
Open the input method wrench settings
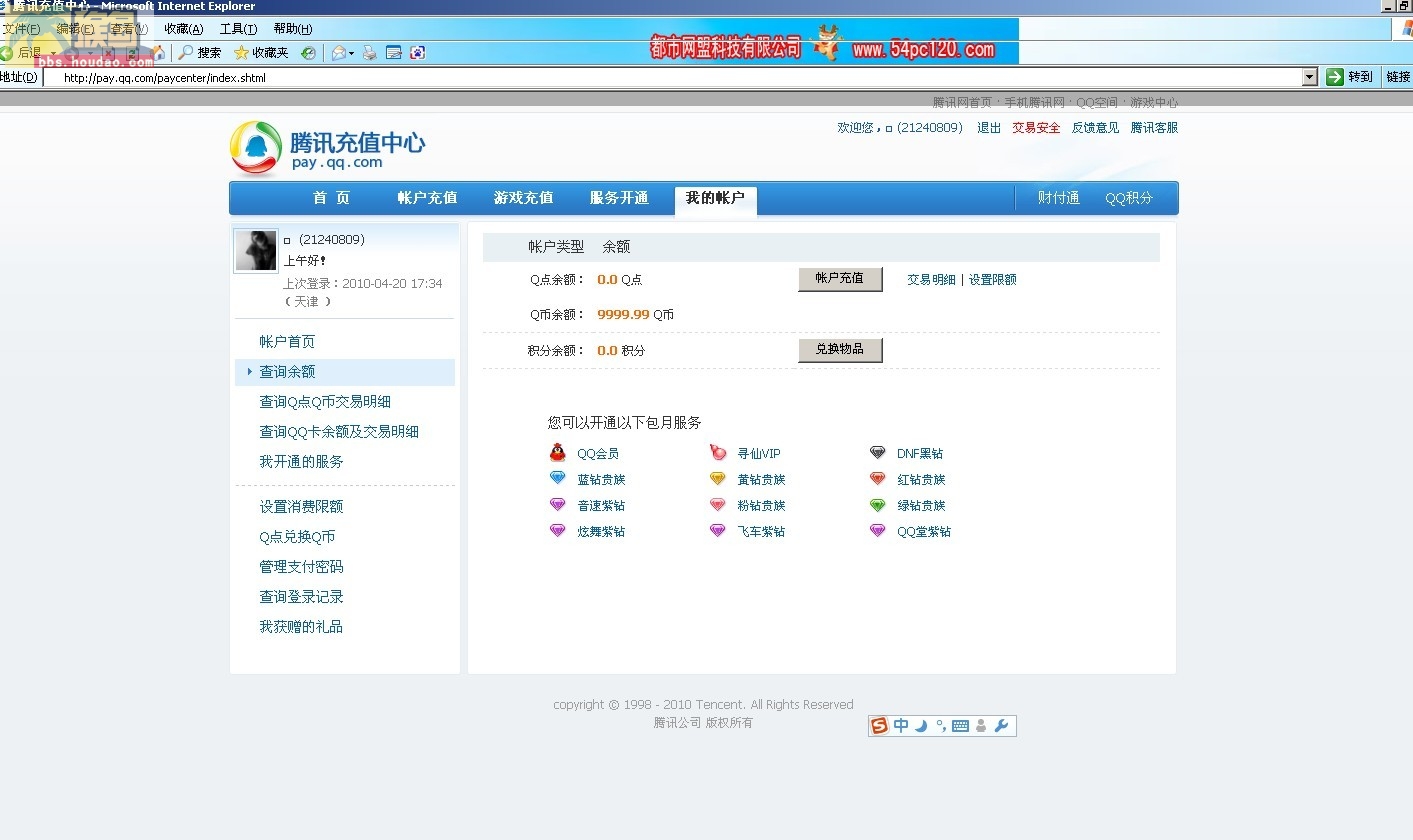click(x=1001, y=726)
